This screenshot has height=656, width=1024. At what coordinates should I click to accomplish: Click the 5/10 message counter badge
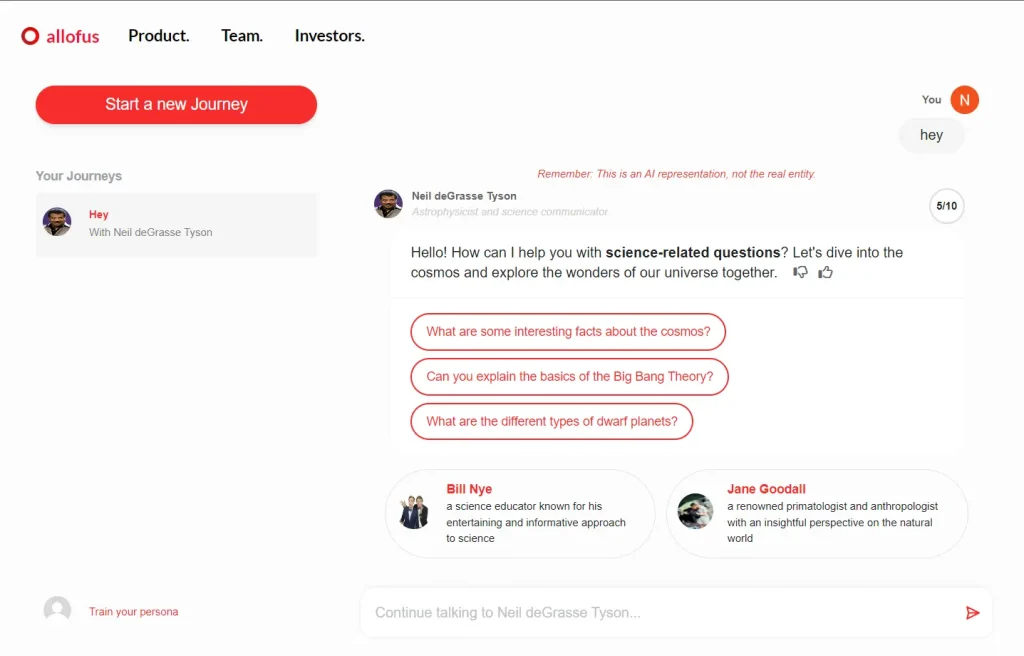pos(946,206)
